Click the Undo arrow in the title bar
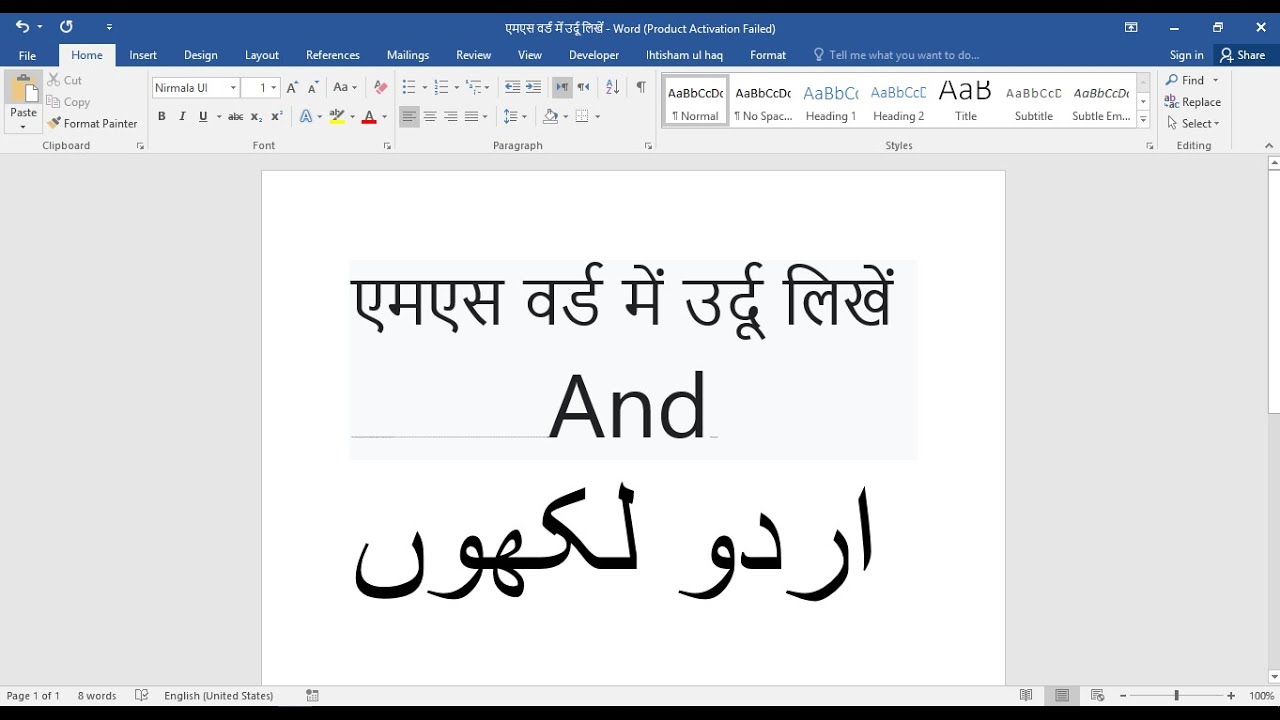Image resolution: width=1280 pixels, height=720 pixels. pos(22,27)
